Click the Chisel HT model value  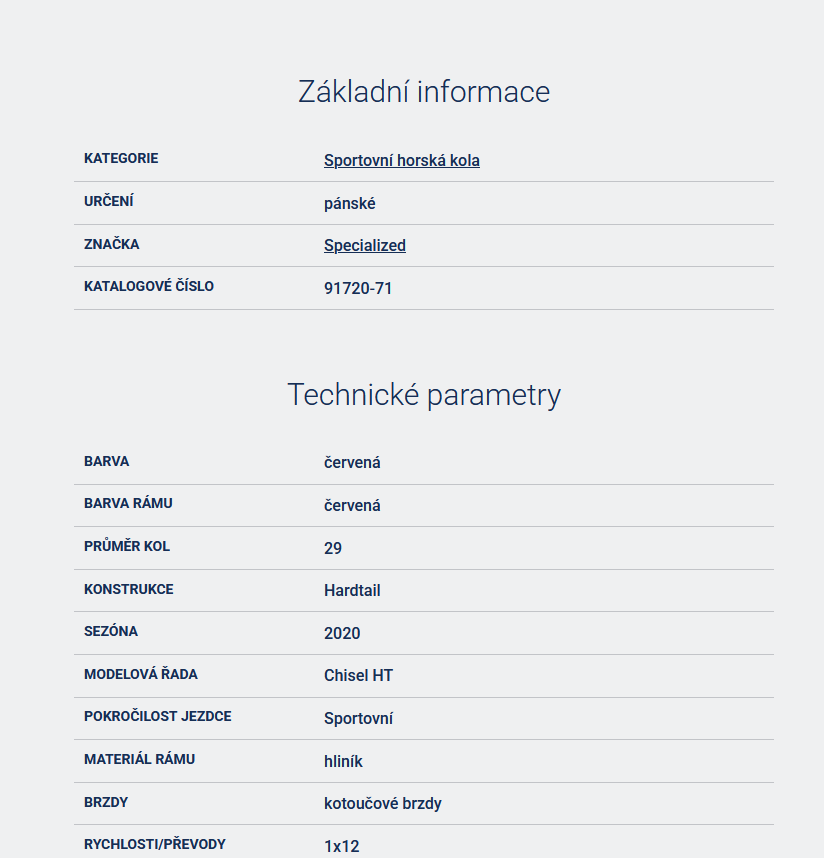pyautogui.click(x=358, y=675)
